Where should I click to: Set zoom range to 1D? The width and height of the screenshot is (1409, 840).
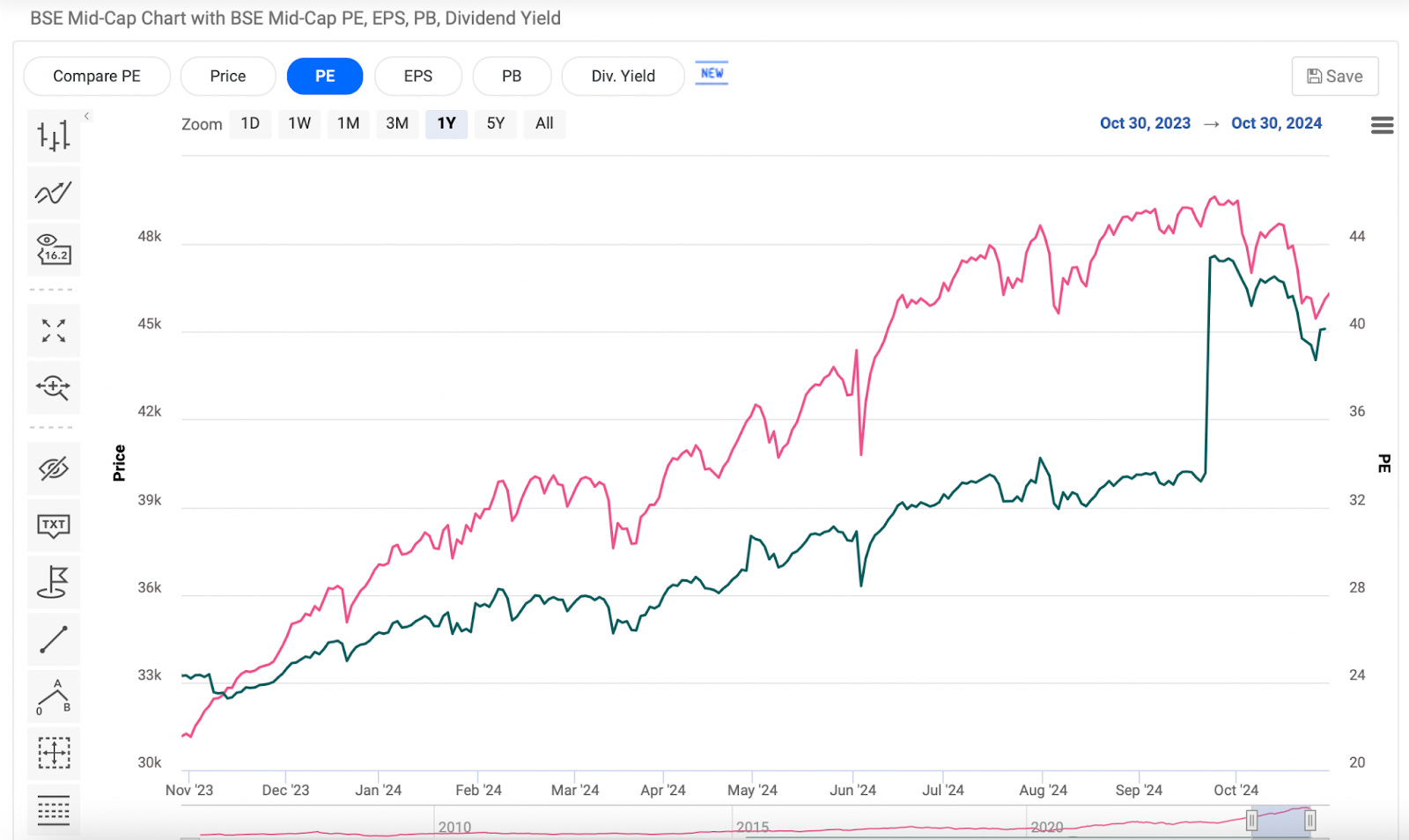pos(250,124)
